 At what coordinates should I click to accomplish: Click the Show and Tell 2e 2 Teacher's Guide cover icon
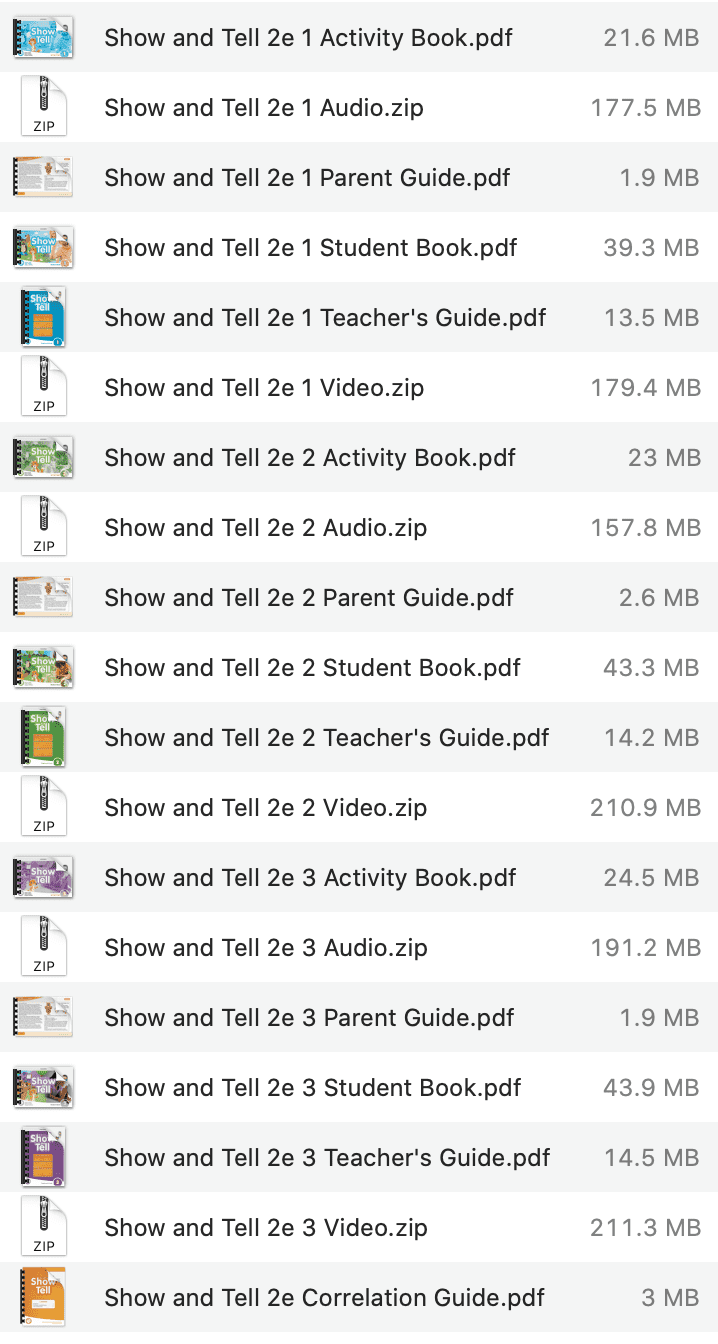[x=43, y=737]
